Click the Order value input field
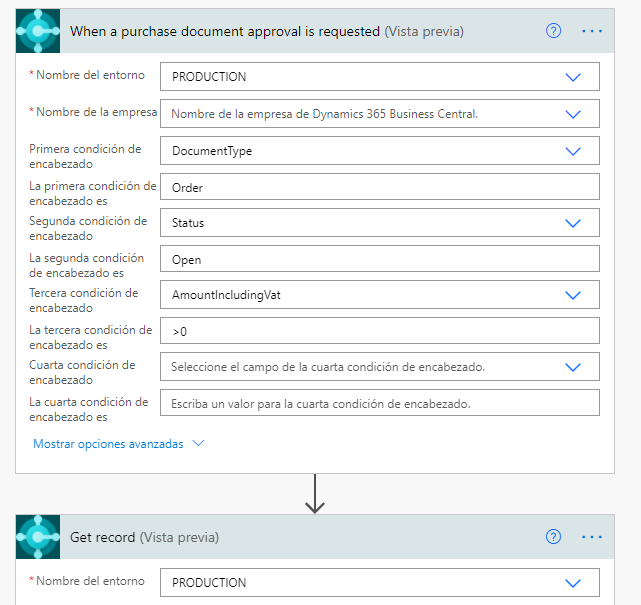This screenshot has width=641, height=605. [x=378, y=187]
